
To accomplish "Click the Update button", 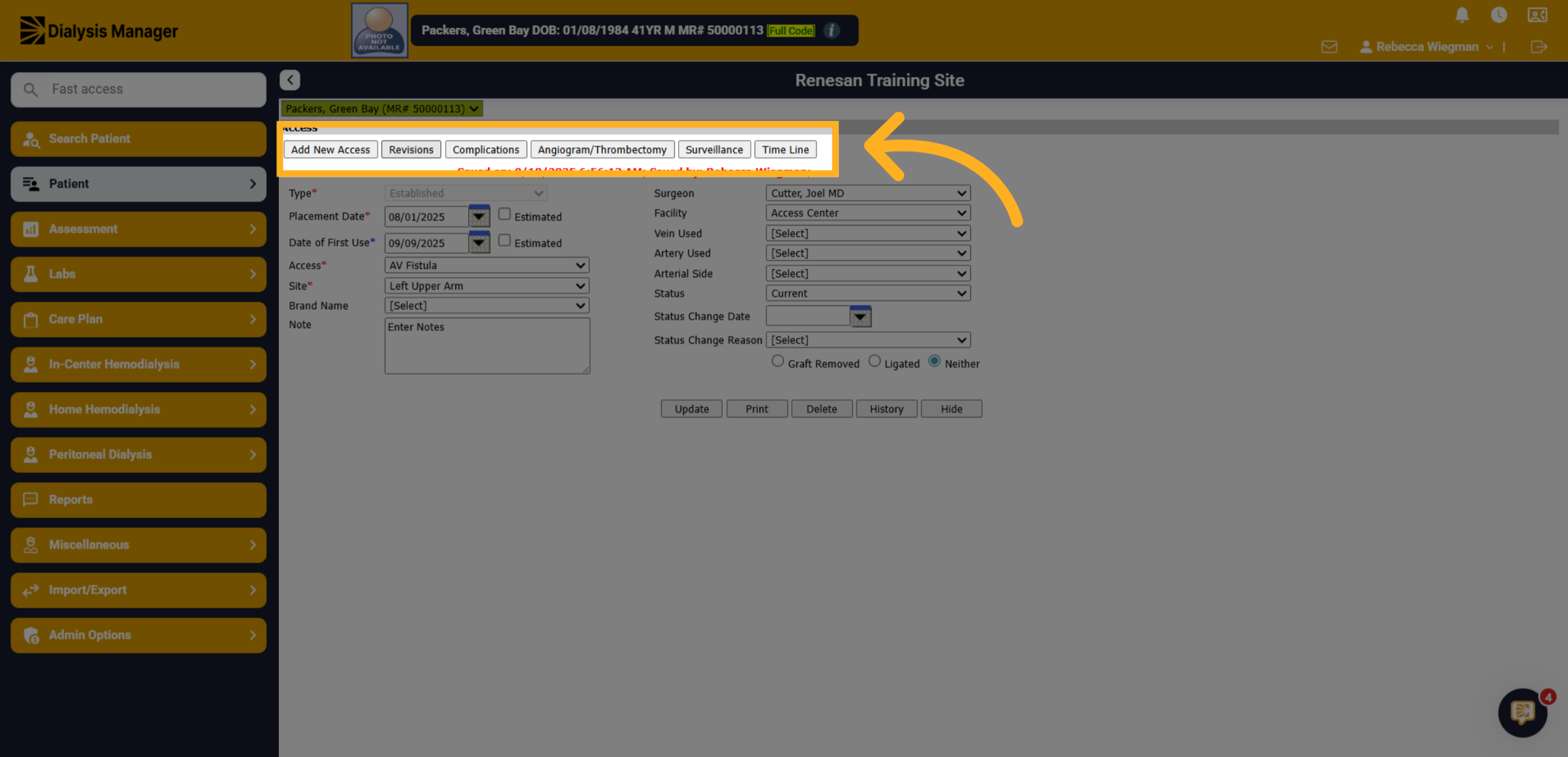I will pyautogui.click(x=691, y=409).
